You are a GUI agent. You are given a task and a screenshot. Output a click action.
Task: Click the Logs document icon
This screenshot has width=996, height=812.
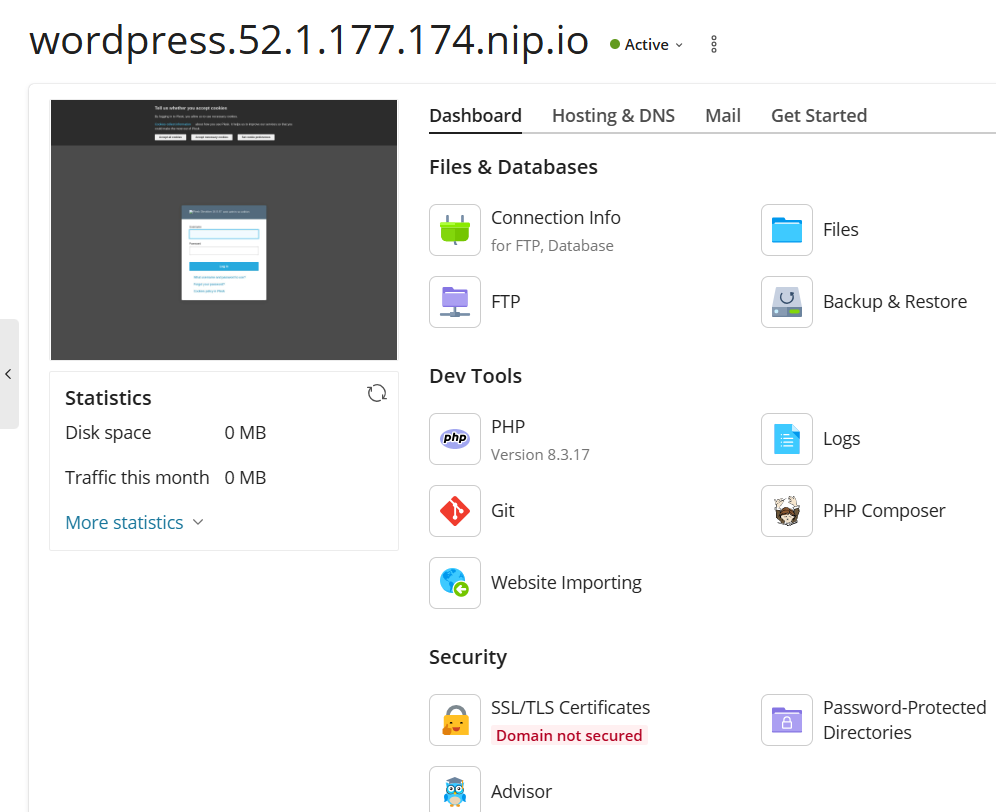[787, 439]
